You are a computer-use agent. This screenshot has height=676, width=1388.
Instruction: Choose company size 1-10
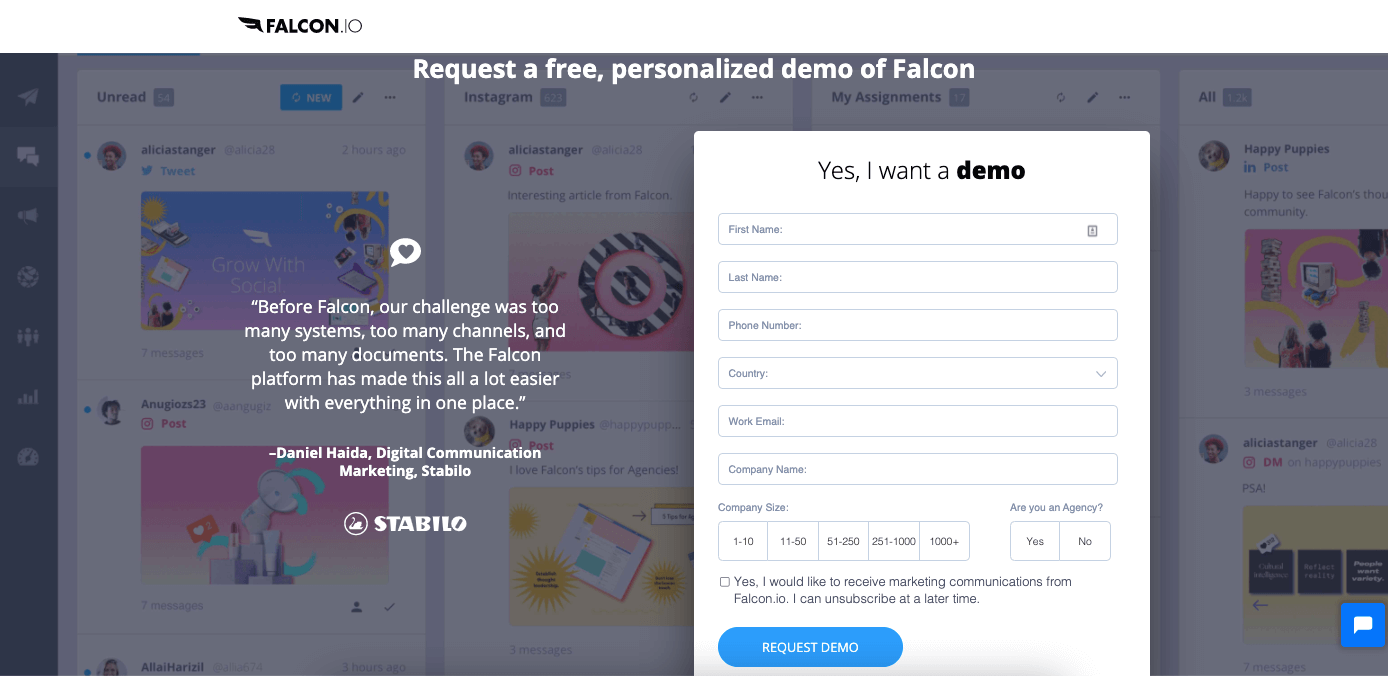[x=743, y=541]
